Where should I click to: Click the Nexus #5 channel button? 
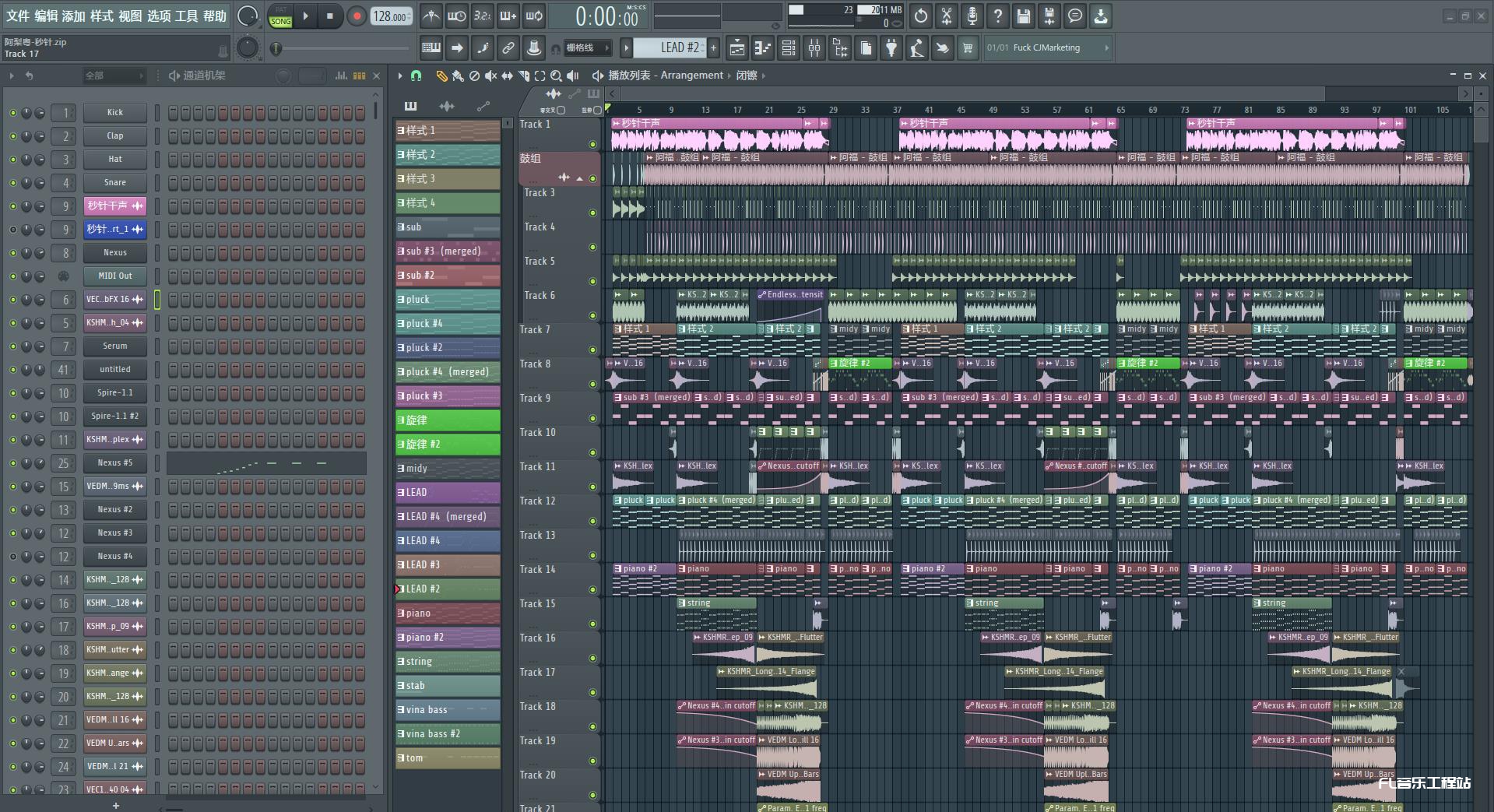[114, 463]
